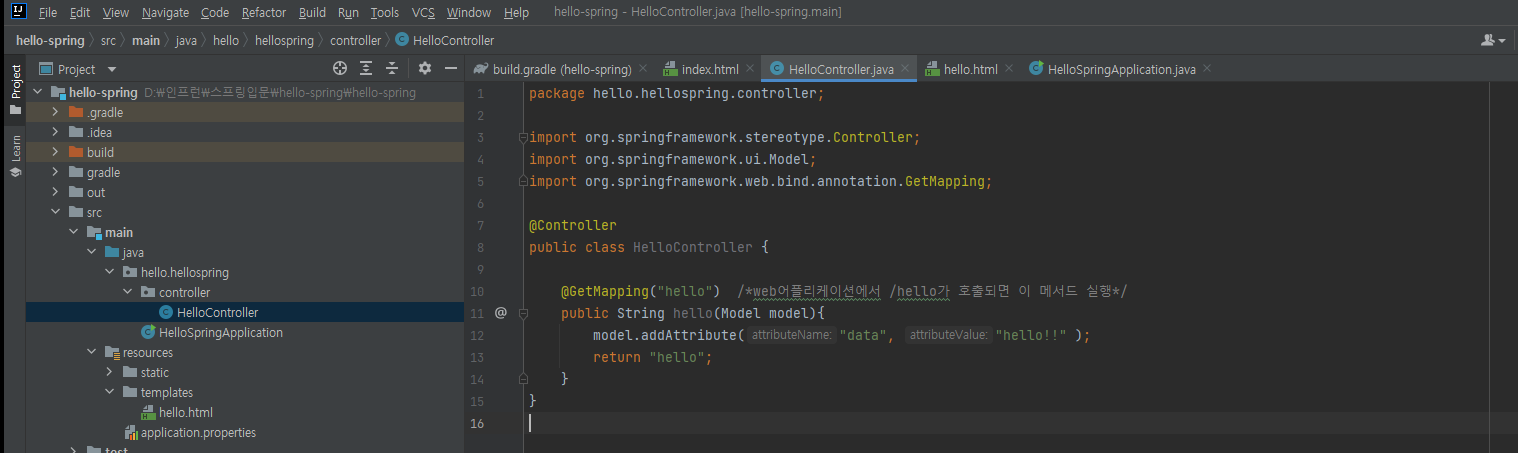Collapse the templates folder
This screenshot has height=453, width=1518.
click(x=110, y=392)
